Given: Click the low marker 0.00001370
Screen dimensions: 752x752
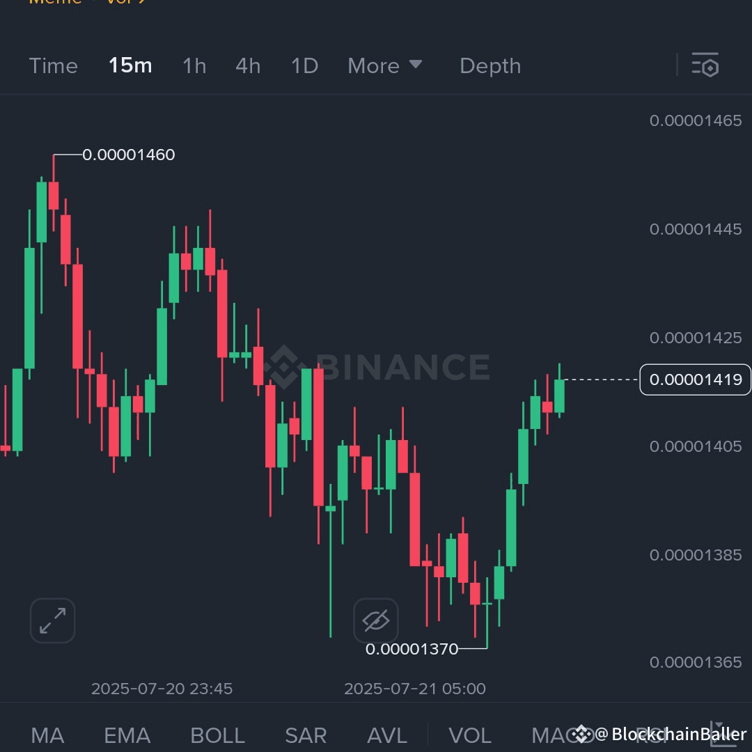Looking at the screenshot, I should 411,649.
